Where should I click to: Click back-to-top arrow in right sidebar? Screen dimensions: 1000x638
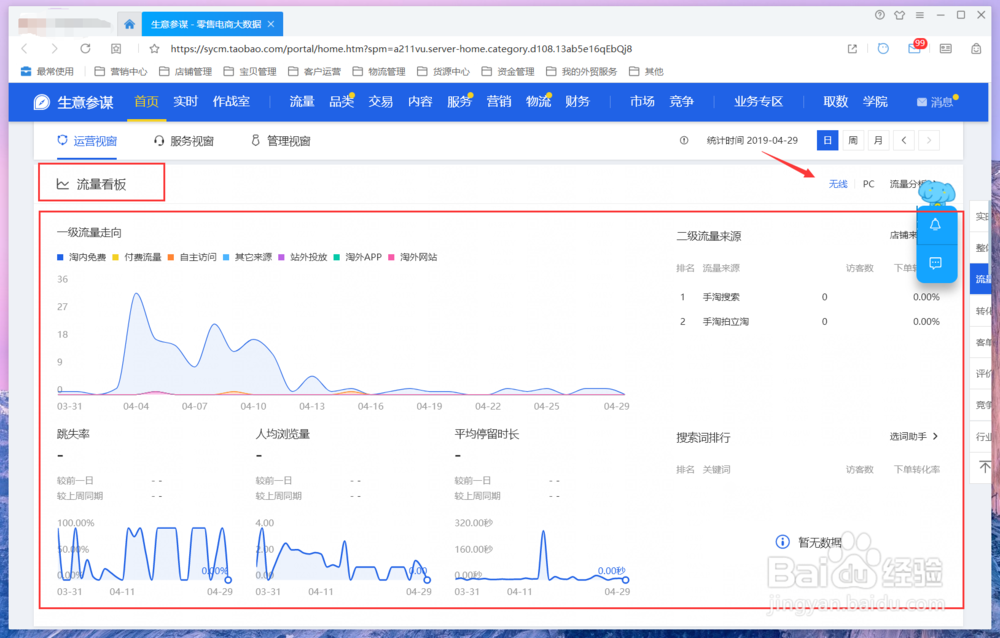tap(985, 468)
